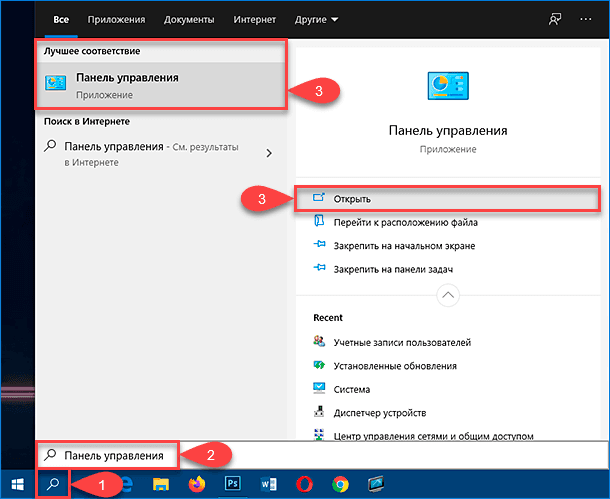This screenshot has height=499, width=610.
Task: Open the Windows Start menu
Action: click(18, 484)
